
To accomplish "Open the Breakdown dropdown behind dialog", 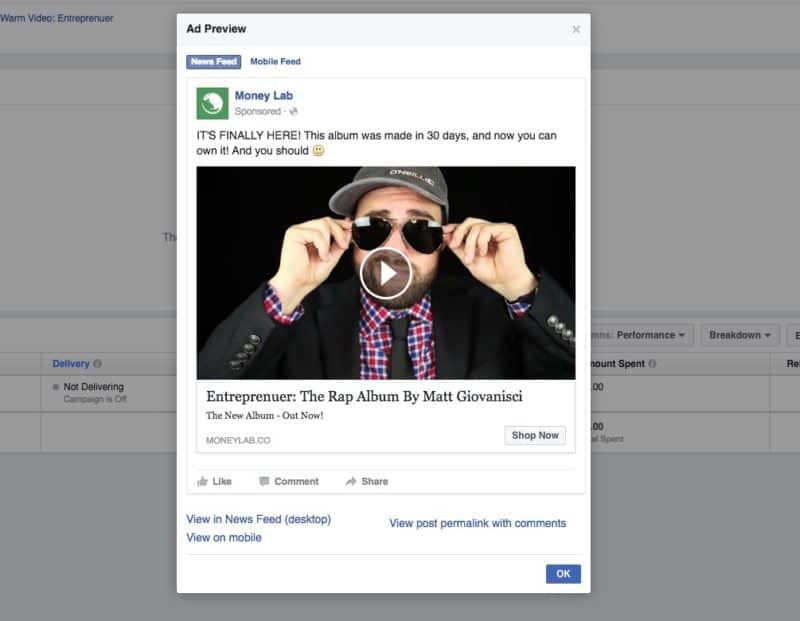I will tap(740, 335).
